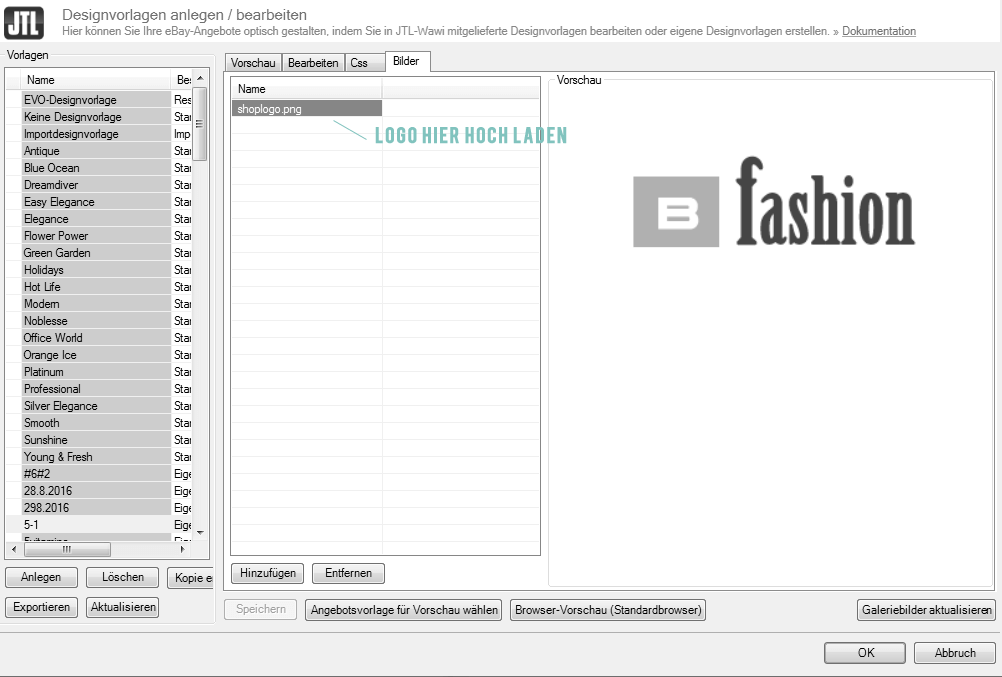
Task: Click the Name column header in Bilder list
Action: point(307,89)
